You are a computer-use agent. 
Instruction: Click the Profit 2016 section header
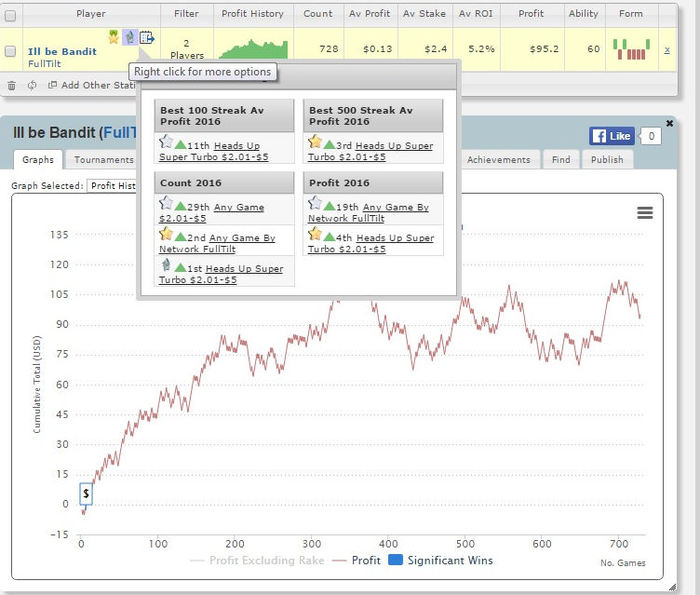[x=373, y=183]
